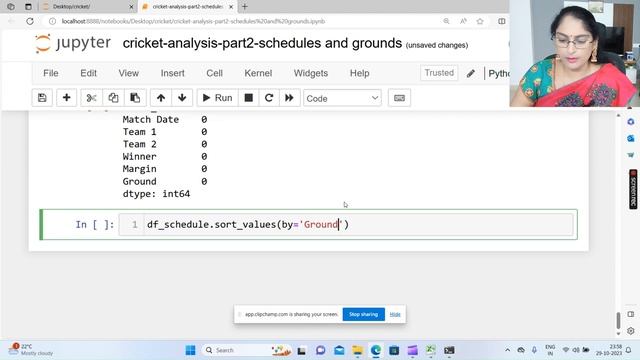Click the pencil edit-mode indicator icon
This screenshot has width=640, height=360.
[x=471, y=73]
